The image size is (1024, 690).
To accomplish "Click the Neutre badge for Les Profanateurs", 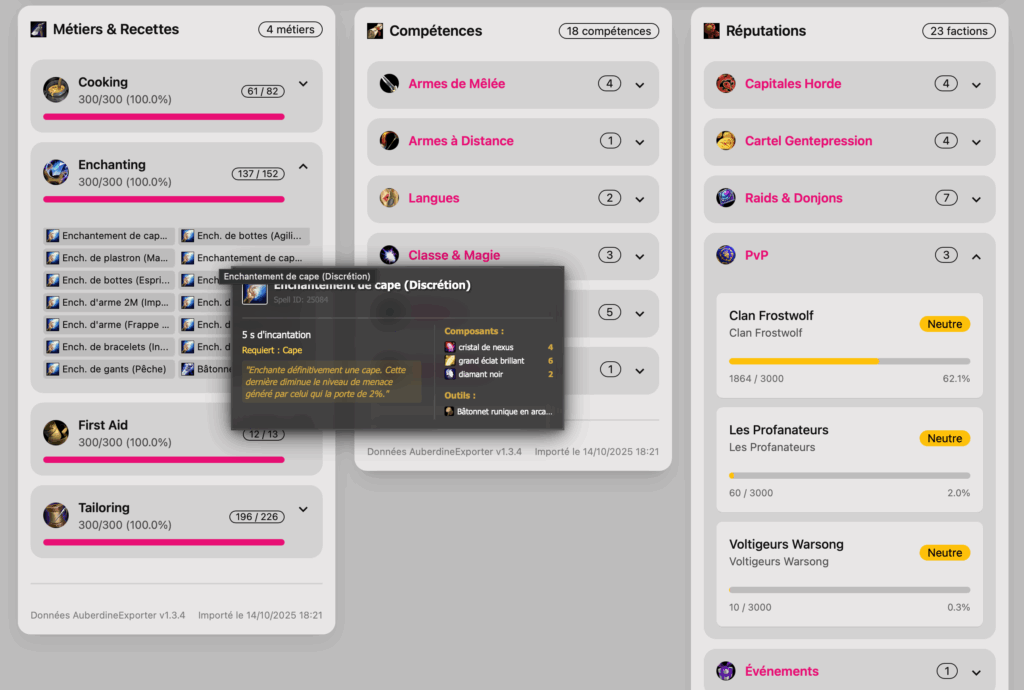I will click(x=944, y=438).
